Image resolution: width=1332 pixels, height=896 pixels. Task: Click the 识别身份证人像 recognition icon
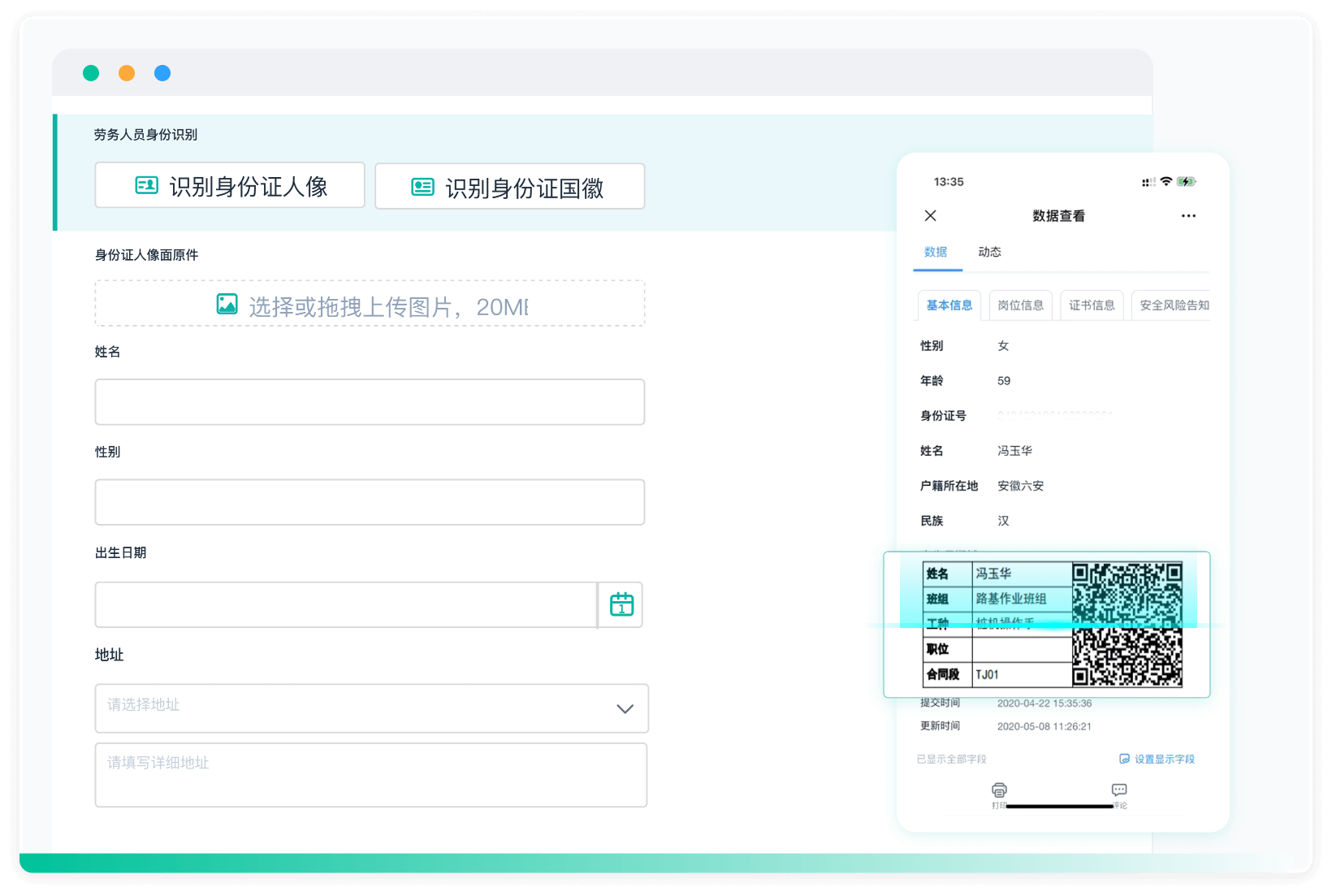click(146, 185)
